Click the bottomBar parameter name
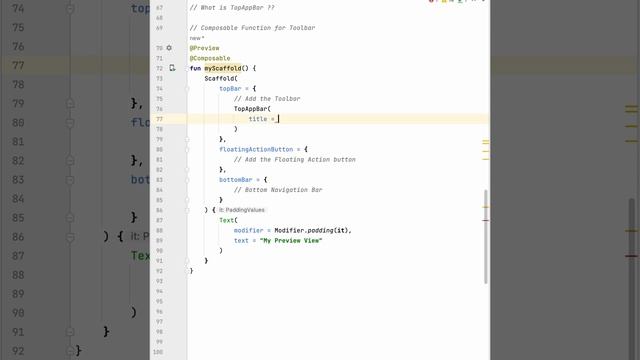640x360 pixels. 236,180
